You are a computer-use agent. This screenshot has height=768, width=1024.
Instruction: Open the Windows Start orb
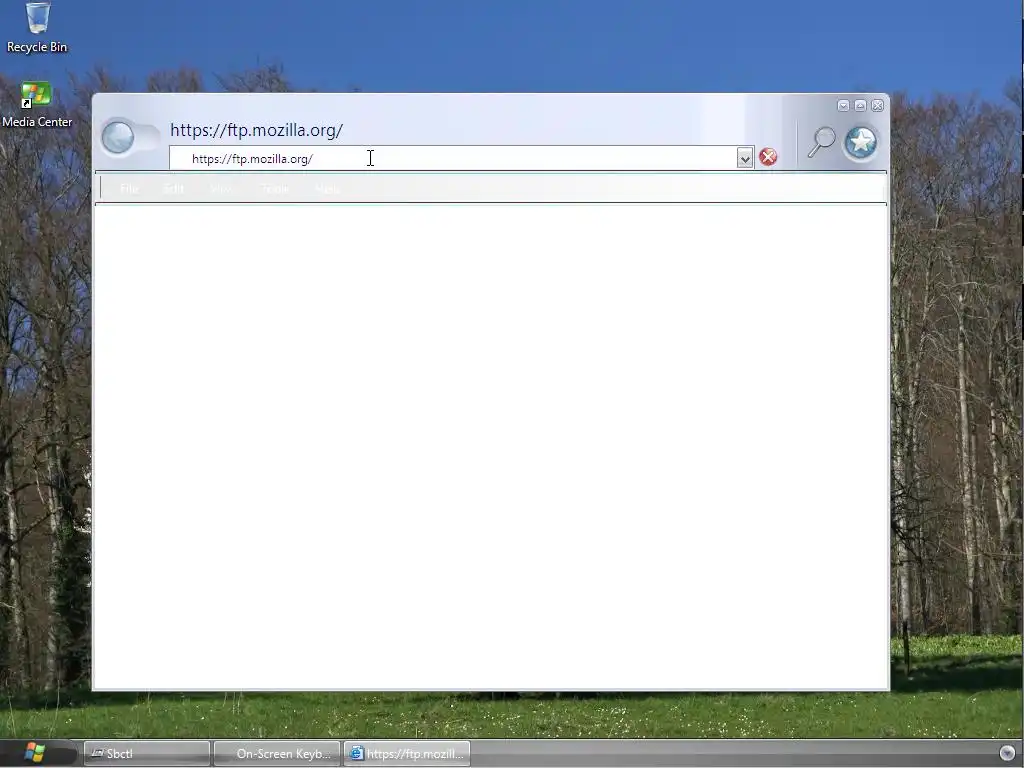click(35, 752)
